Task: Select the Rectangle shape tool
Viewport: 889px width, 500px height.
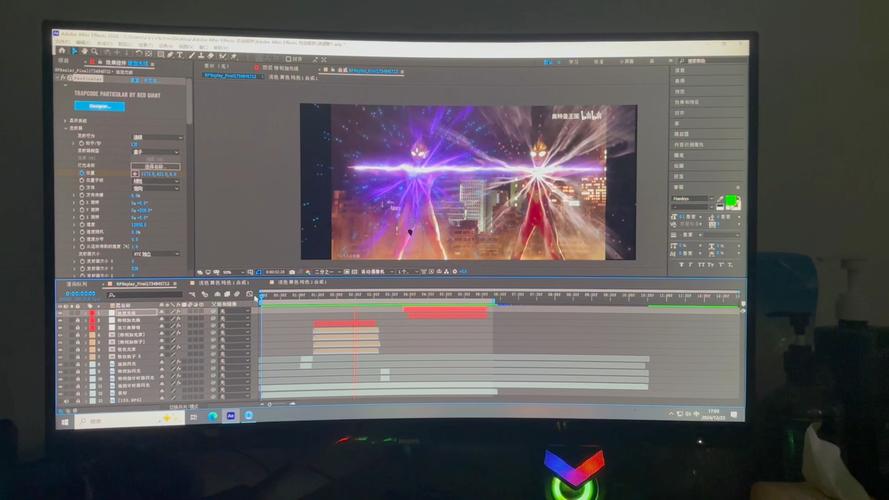Action: tap(161, 54)
